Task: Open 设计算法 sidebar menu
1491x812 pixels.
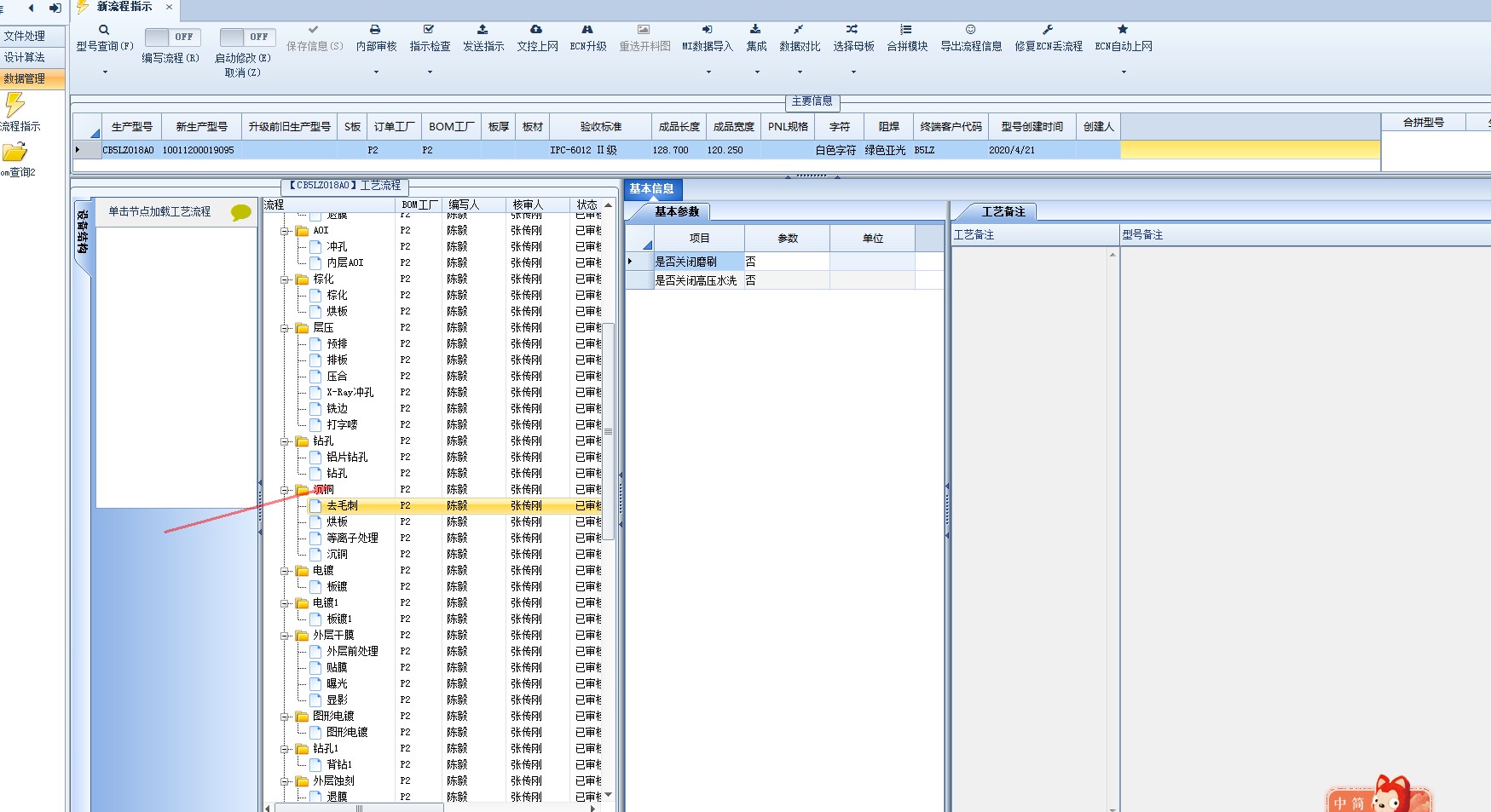Action: pos(33,57)
